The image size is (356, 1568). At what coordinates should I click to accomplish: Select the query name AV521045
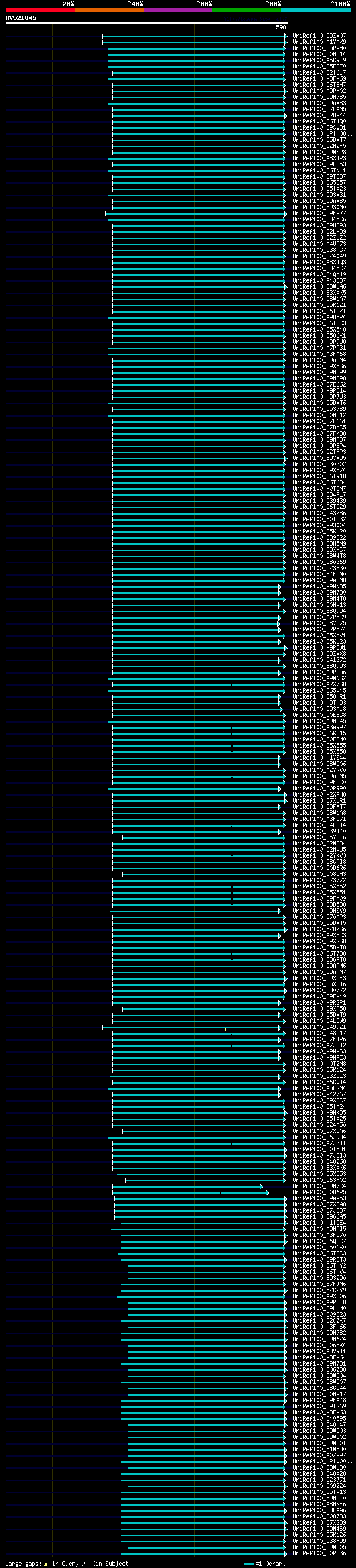21,18
